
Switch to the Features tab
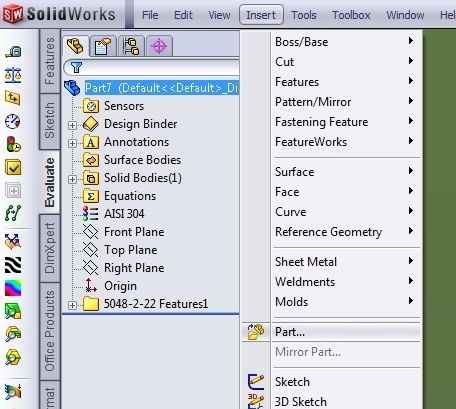pyautogui.click(x=50, y=61)
